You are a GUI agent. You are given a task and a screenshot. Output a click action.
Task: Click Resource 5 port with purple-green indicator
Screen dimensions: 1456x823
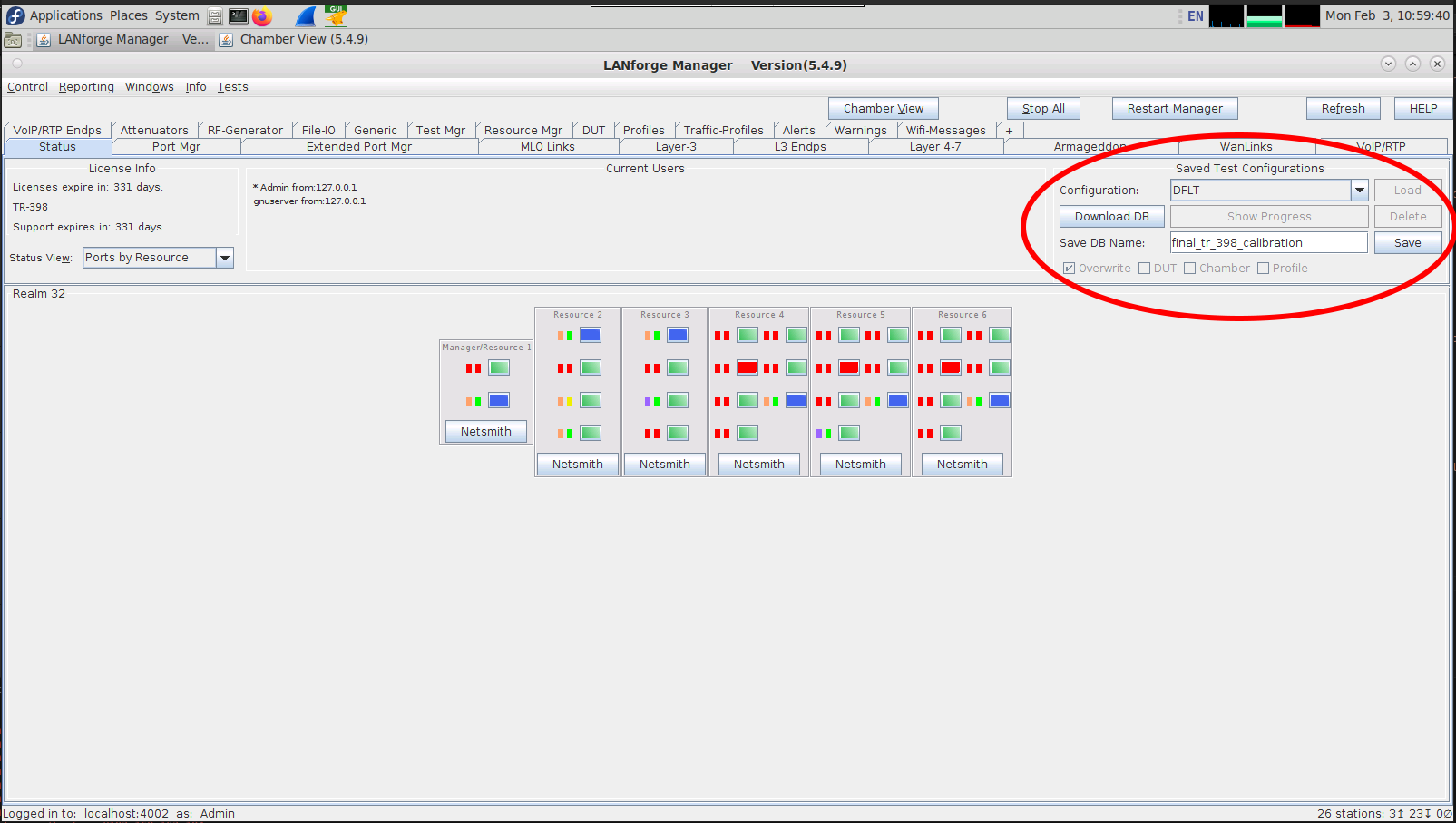[x=849, y=433]
